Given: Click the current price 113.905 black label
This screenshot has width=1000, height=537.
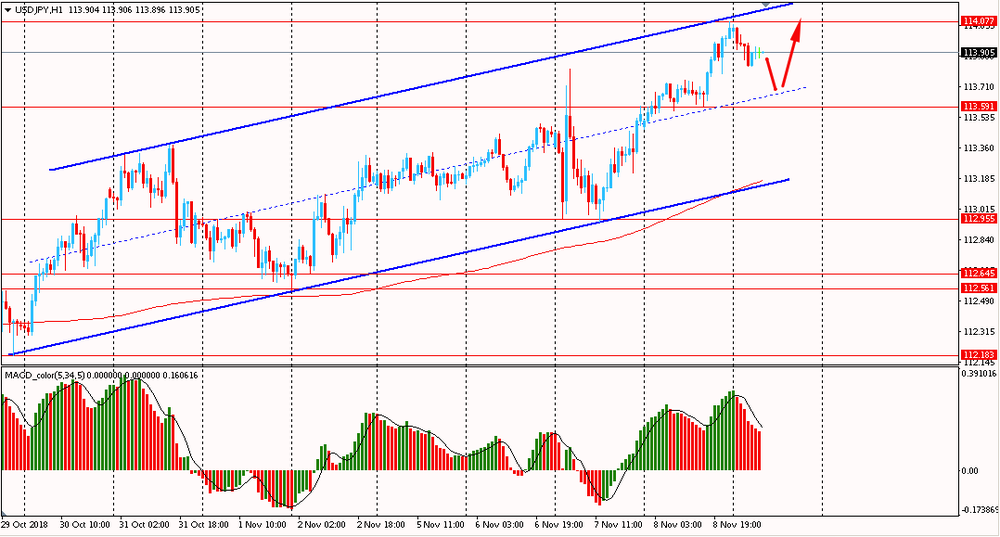Looking at the screenshot, I should click(x=977, y=52).
